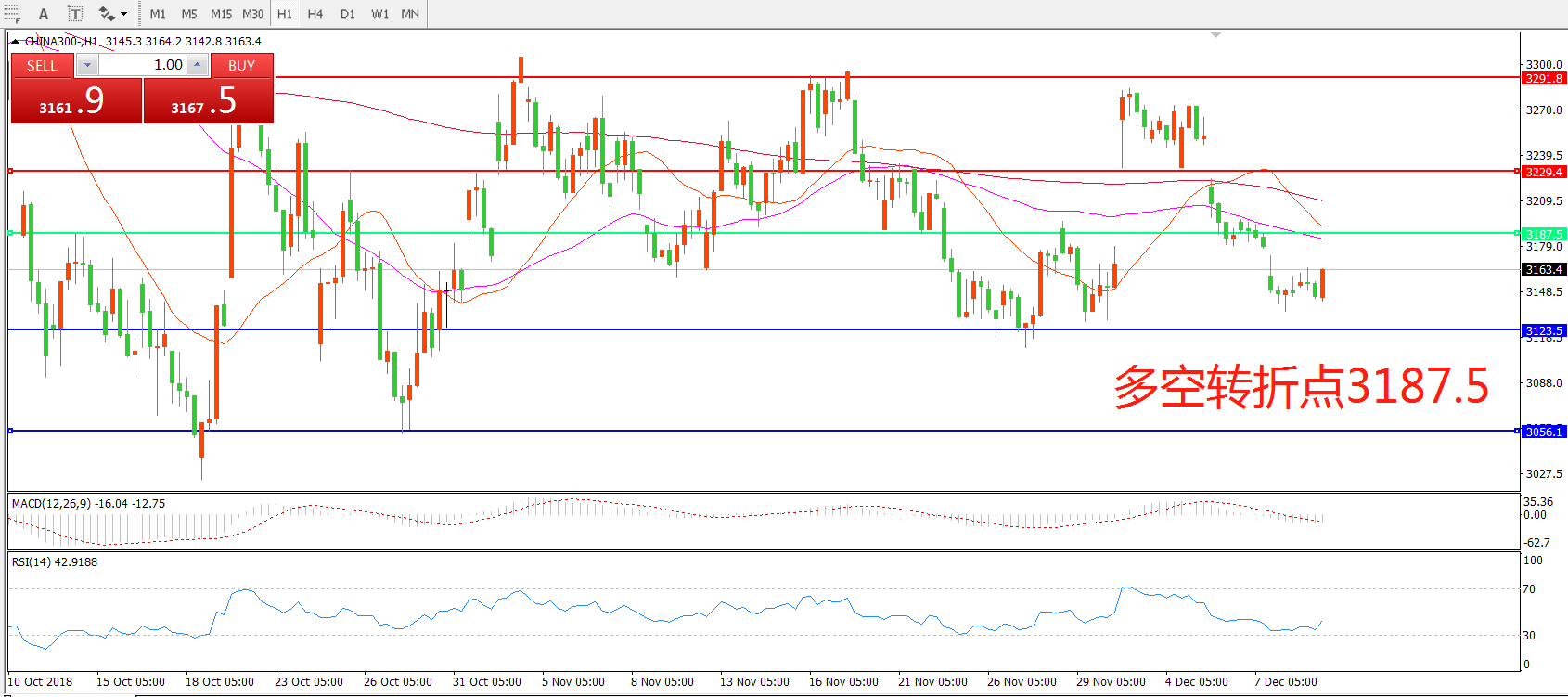Select the Fibonacci retracement tool icon
Screen dimensions: 1568x697
tap(12, 13)
